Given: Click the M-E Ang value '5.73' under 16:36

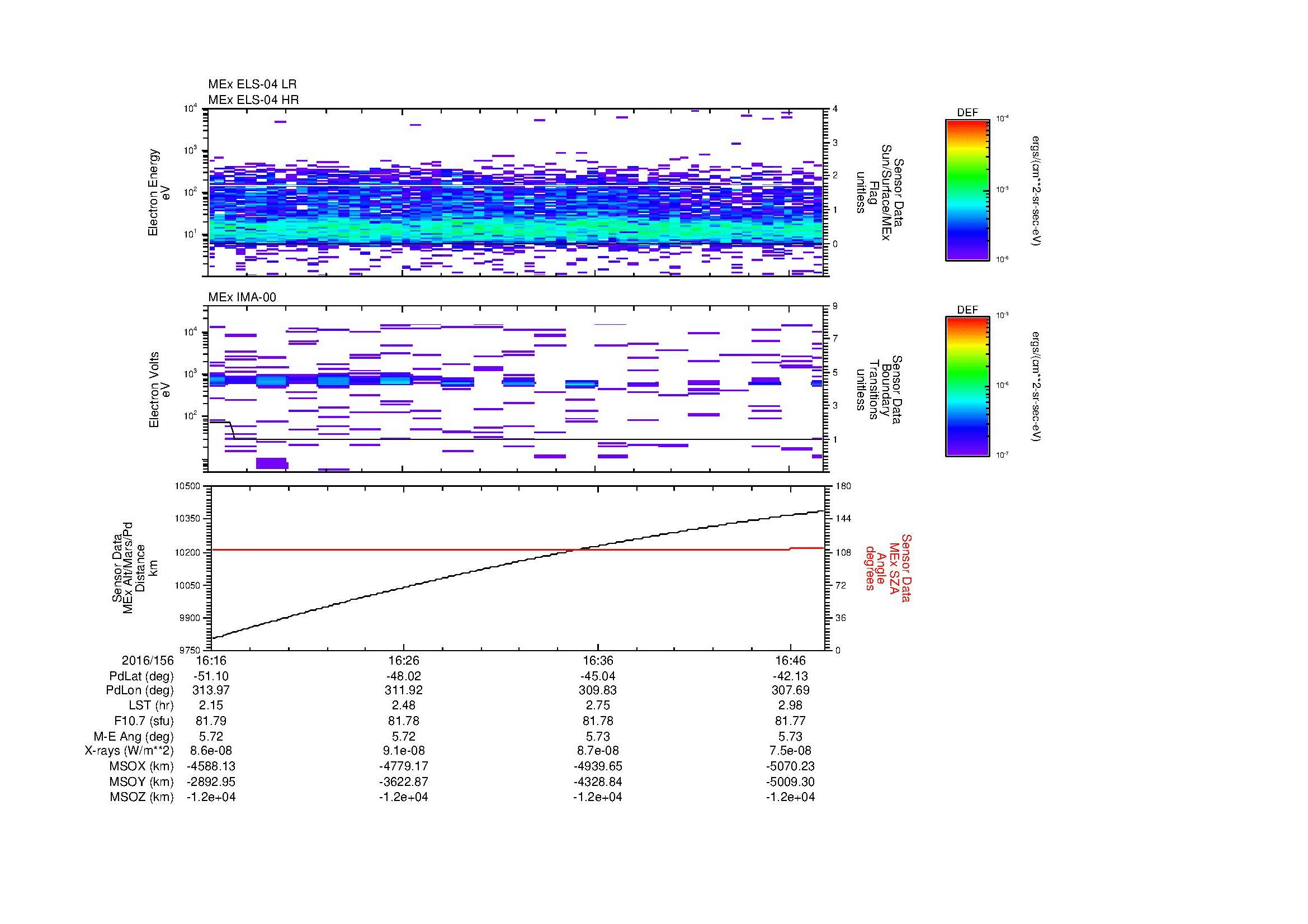Looking at the screenshot, I should click(x=598, y=737).
